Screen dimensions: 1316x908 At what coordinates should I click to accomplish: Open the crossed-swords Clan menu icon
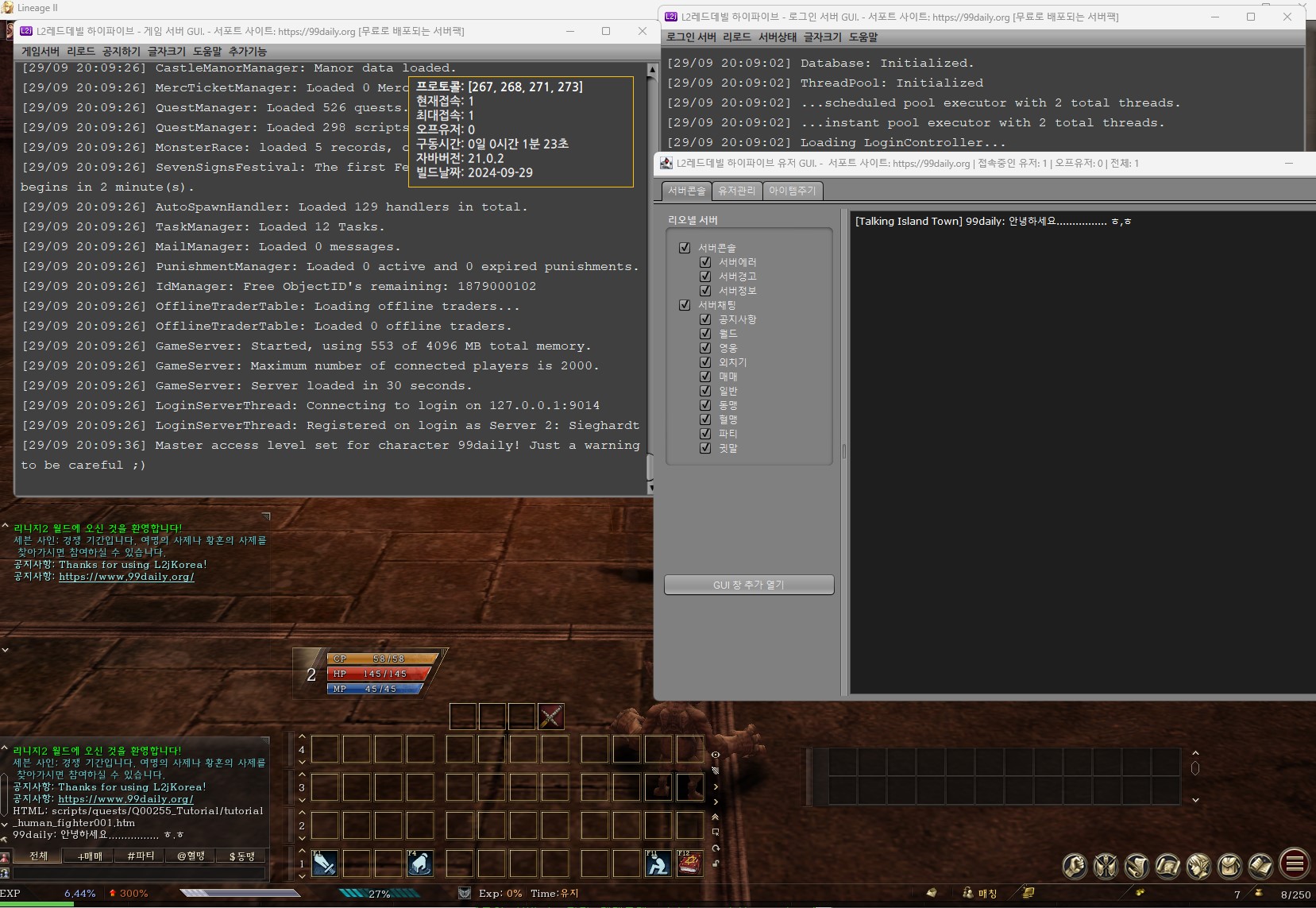pyautogui.click(x=1106, y=865)
